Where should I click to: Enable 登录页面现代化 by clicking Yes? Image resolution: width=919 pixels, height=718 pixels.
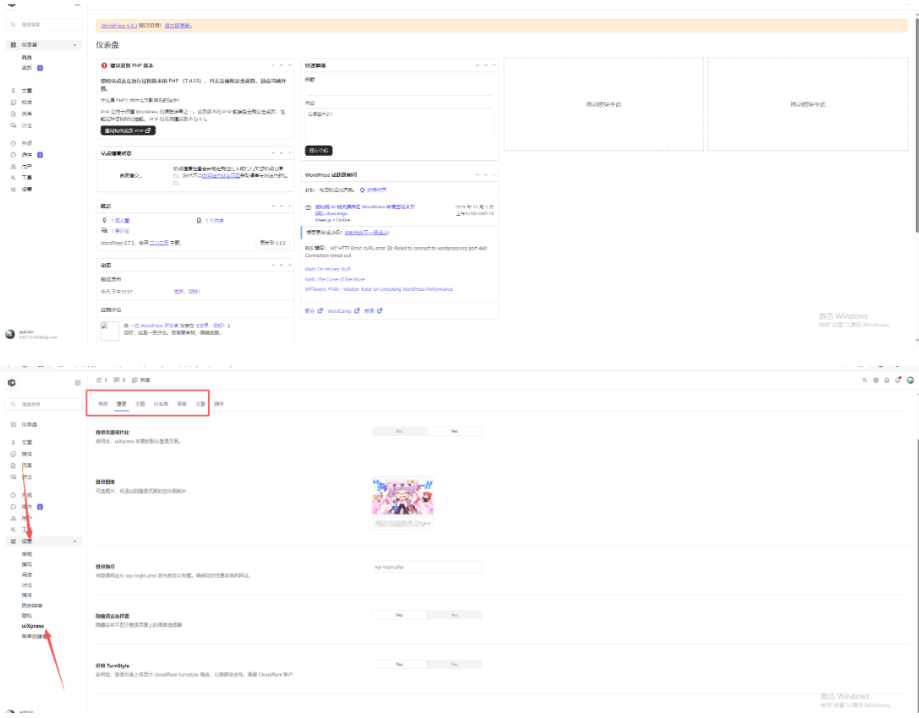click(x=455, y=430)
